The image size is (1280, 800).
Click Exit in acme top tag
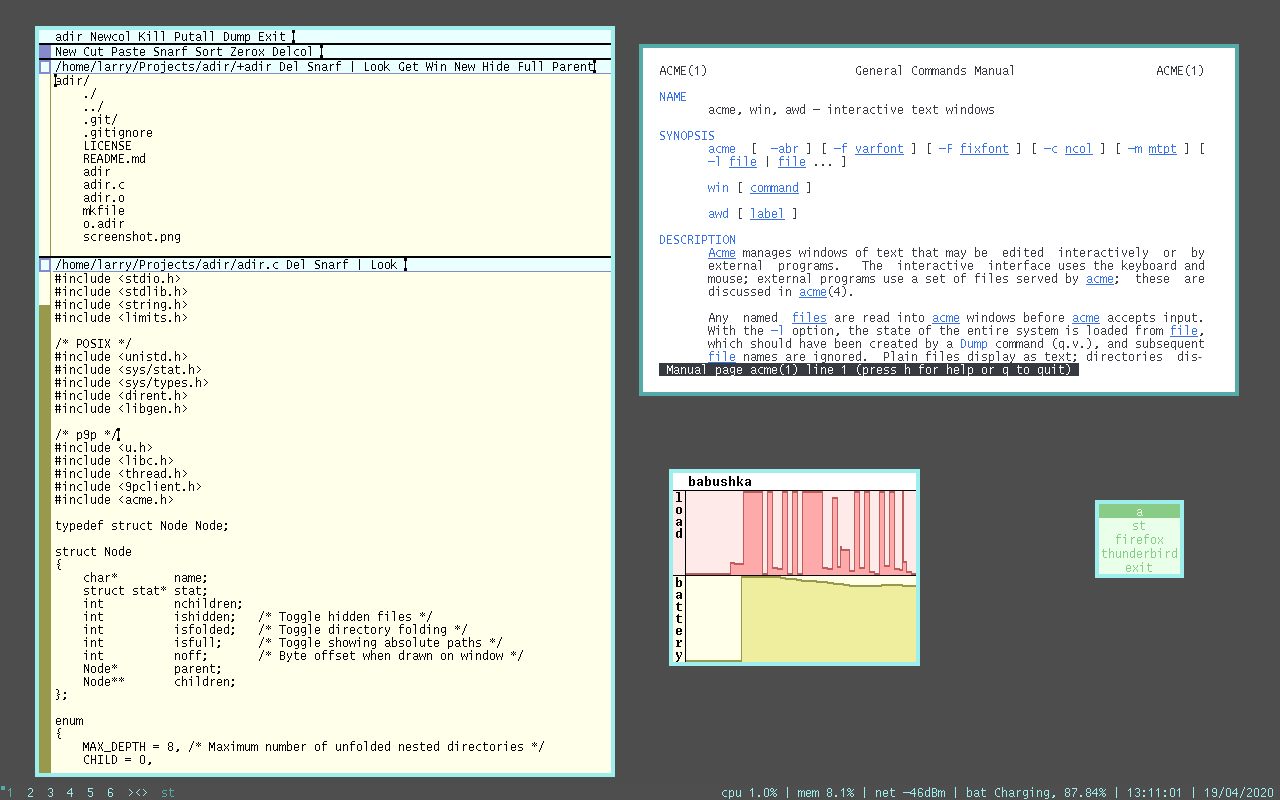point(271,36)
